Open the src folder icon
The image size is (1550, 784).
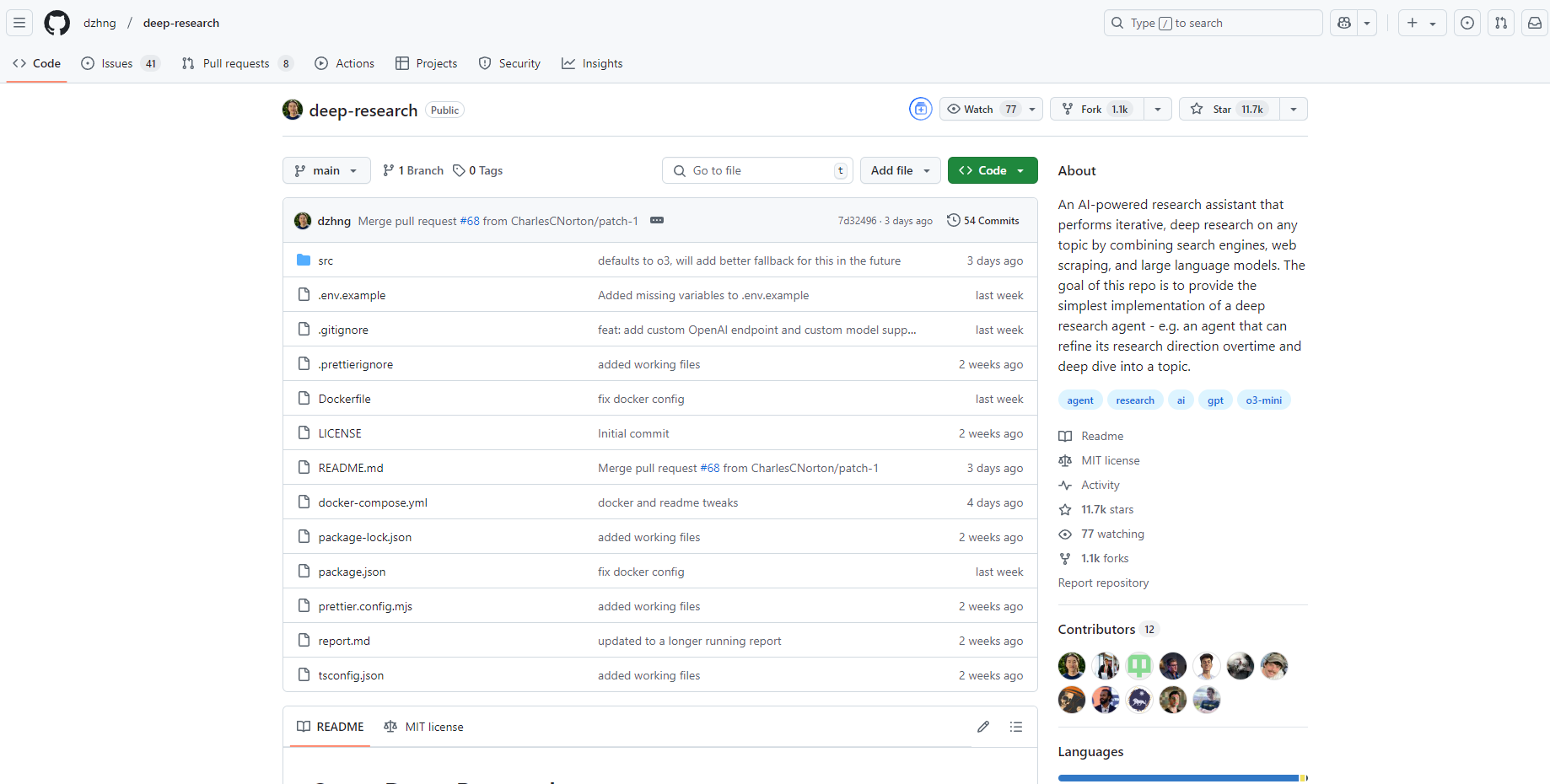click(304, 260)
